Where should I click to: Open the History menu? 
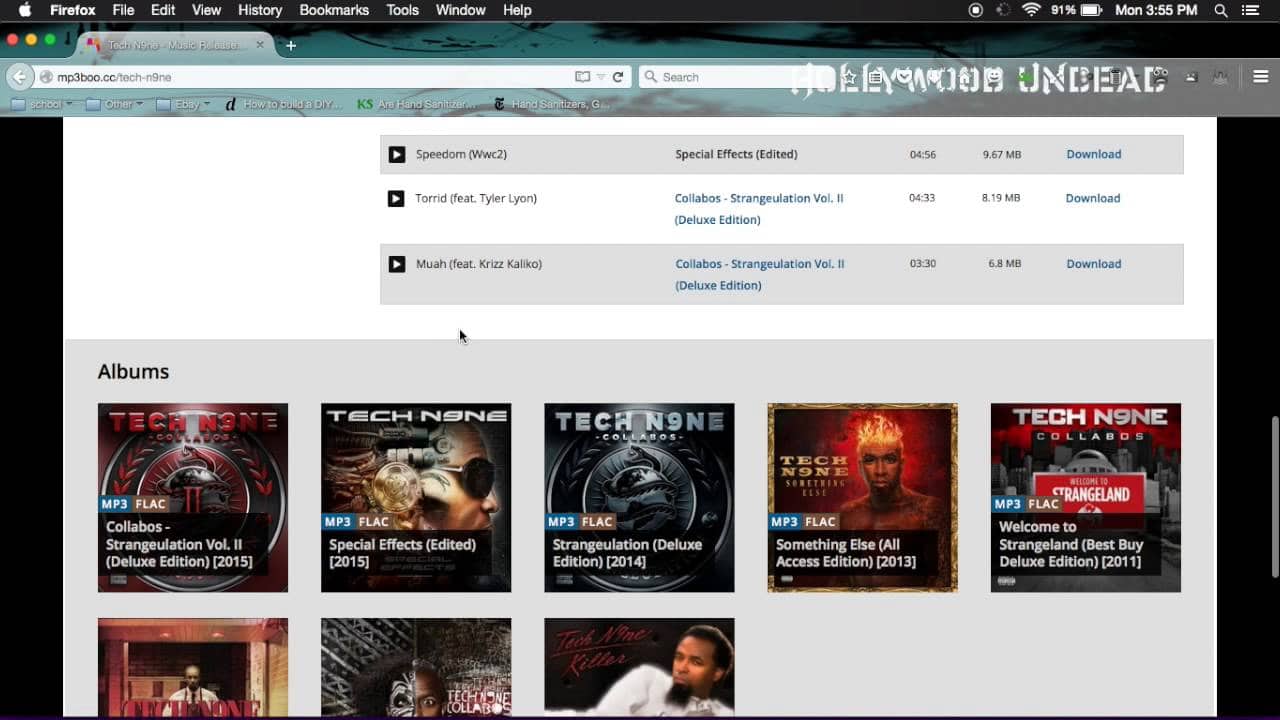[x=260, y=10]
